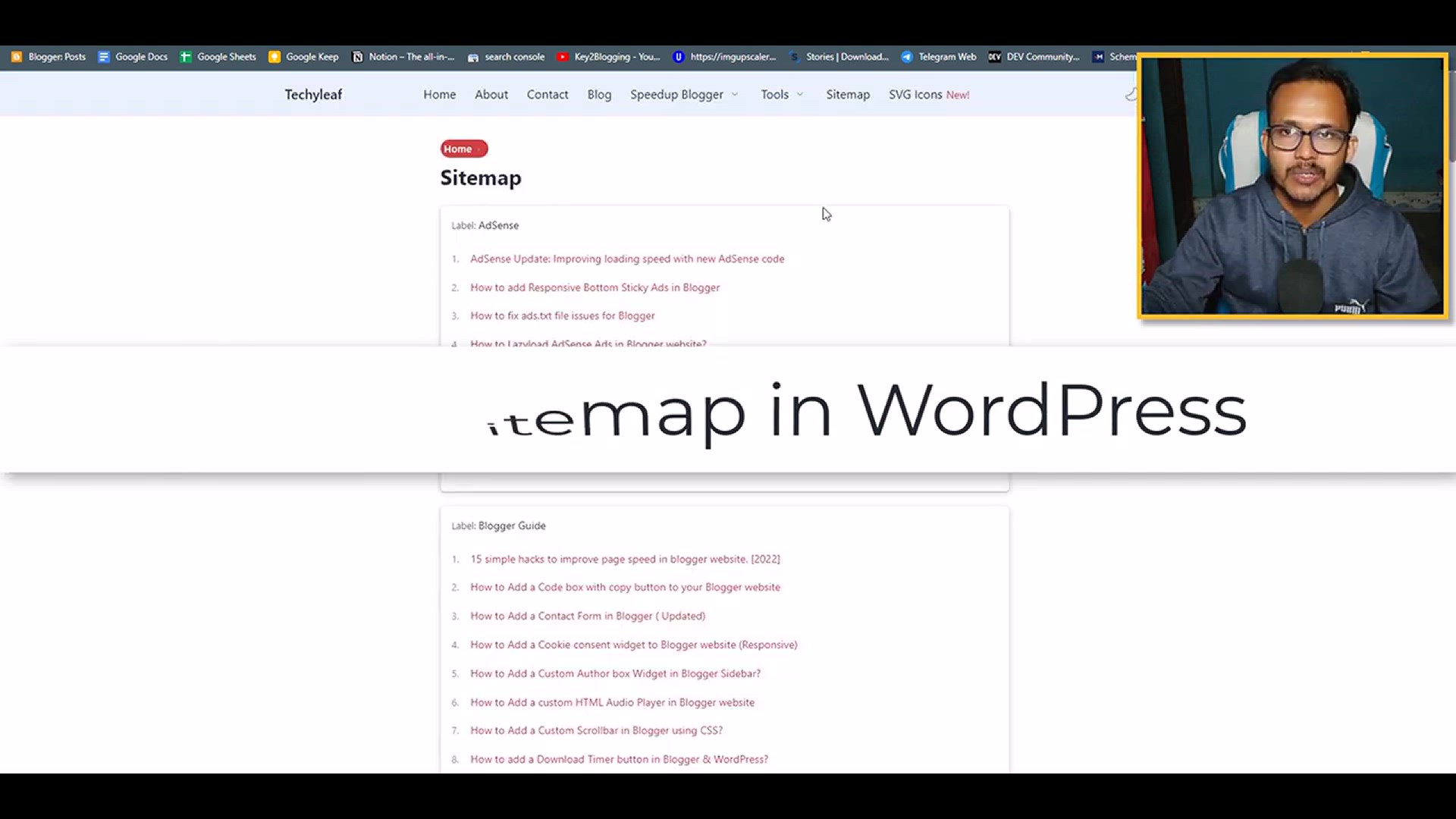Open 15 simple hacks page speed post
Screen dimensions: 1456x819
point(625,559)
